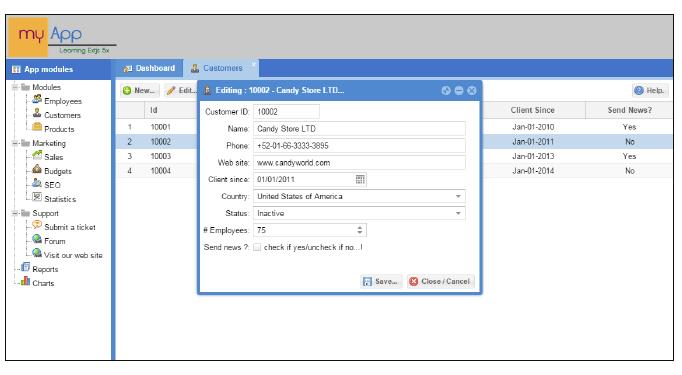Minimize the Editing dialog

pos(459,90)
